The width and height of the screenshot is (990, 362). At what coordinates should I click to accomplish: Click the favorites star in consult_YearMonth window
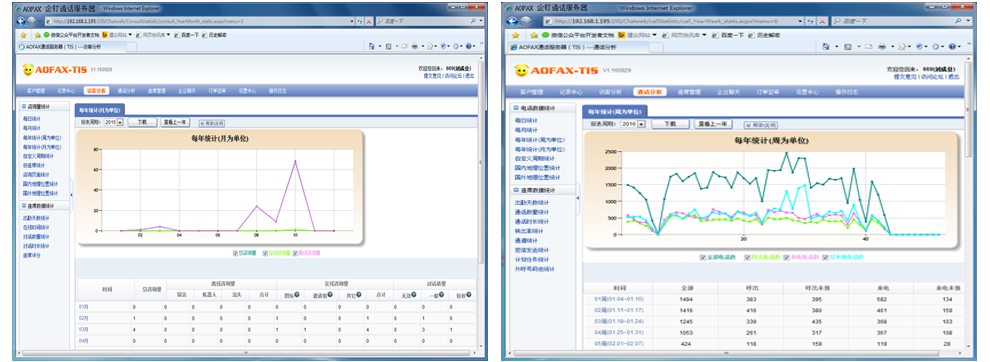(x=23, y=35)
